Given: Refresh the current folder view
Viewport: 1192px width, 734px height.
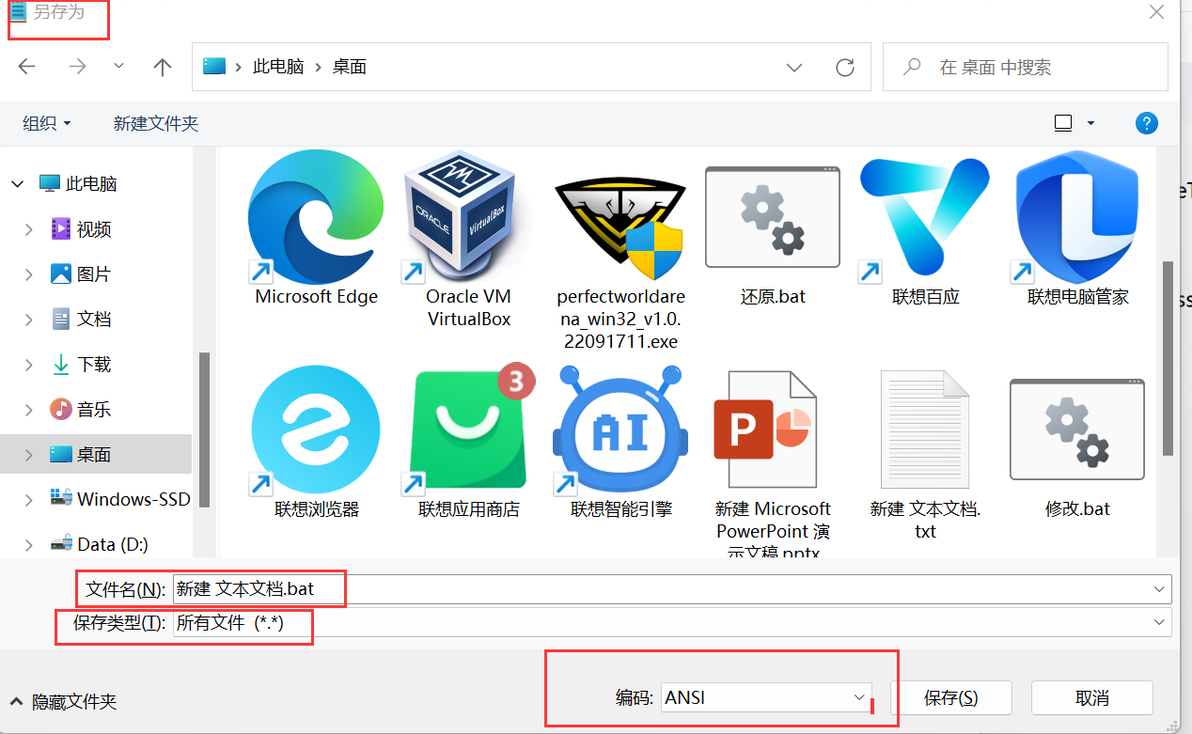Looking at the screenshot, I should (x=845, y=68).
